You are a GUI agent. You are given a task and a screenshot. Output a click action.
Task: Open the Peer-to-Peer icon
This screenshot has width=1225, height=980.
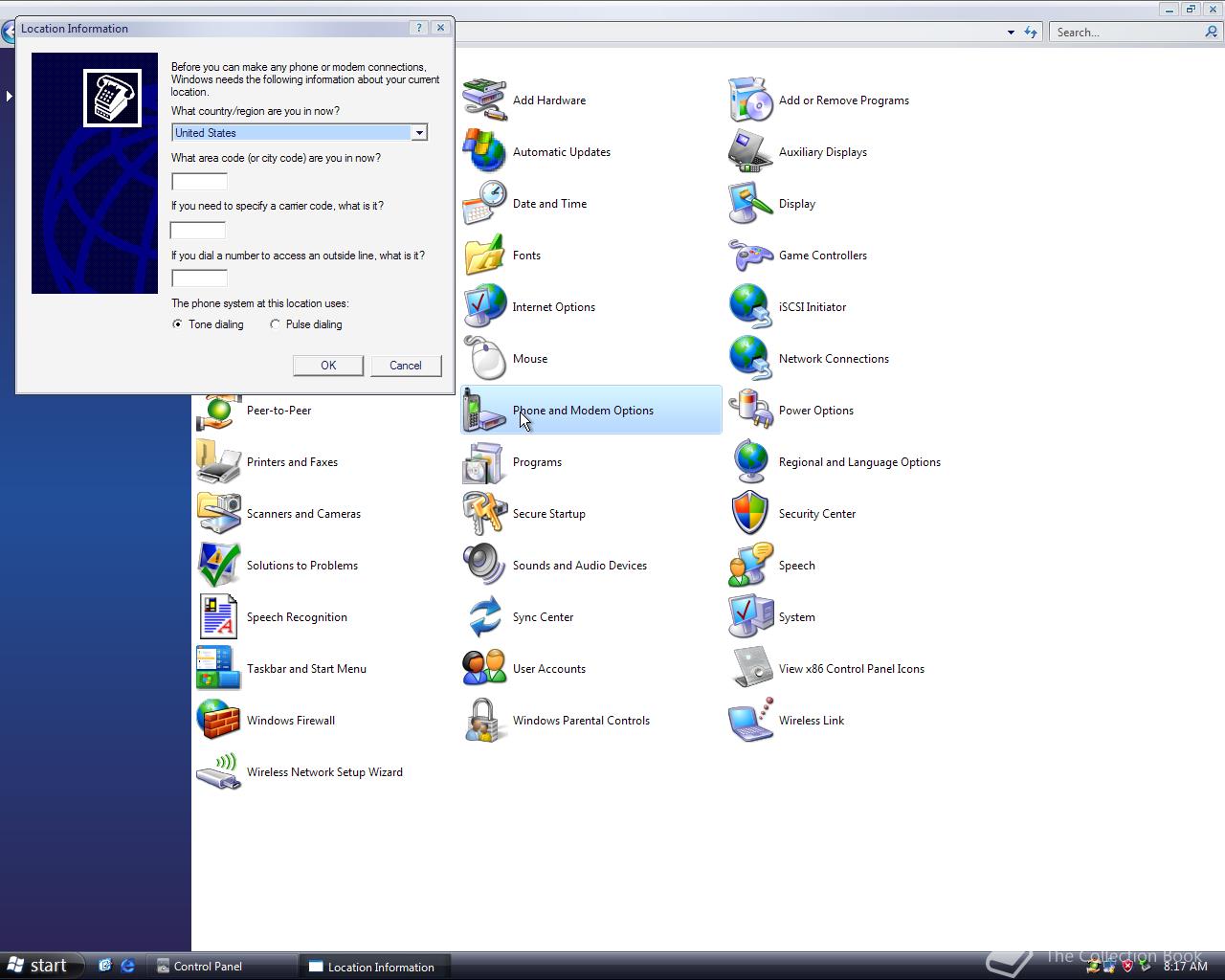(x=218, y=412)
